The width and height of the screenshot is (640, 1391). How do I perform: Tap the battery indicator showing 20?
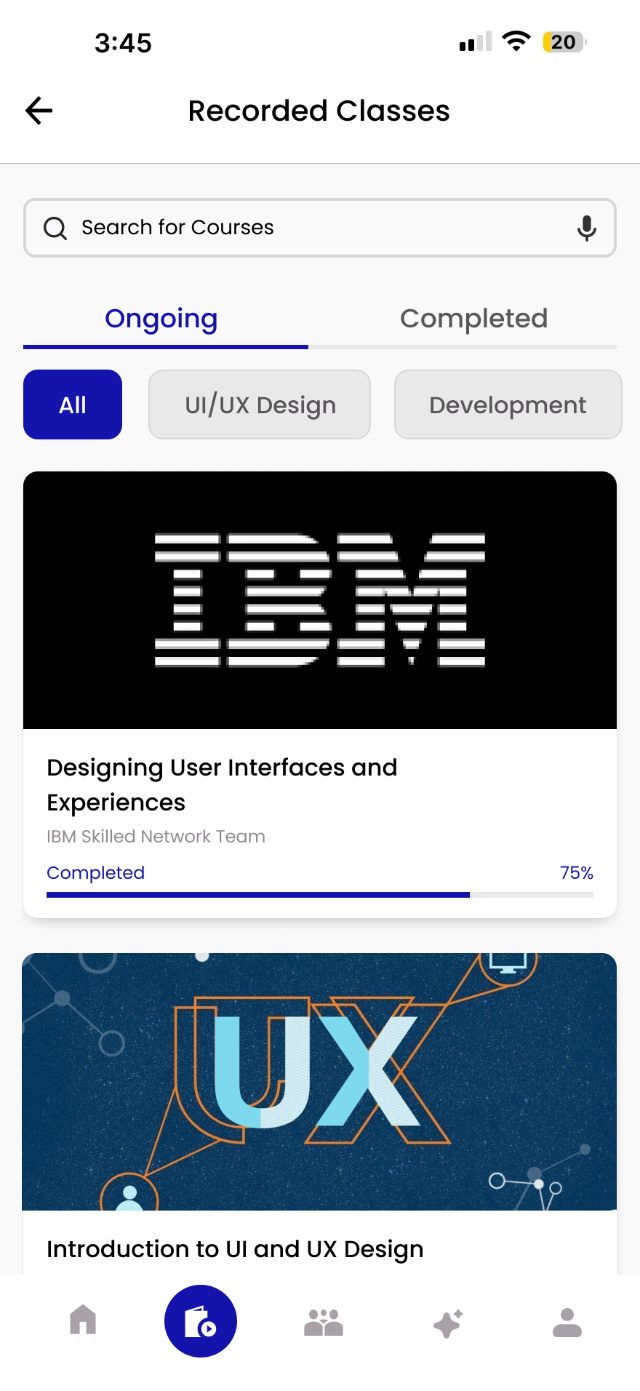tap(565, 42)
